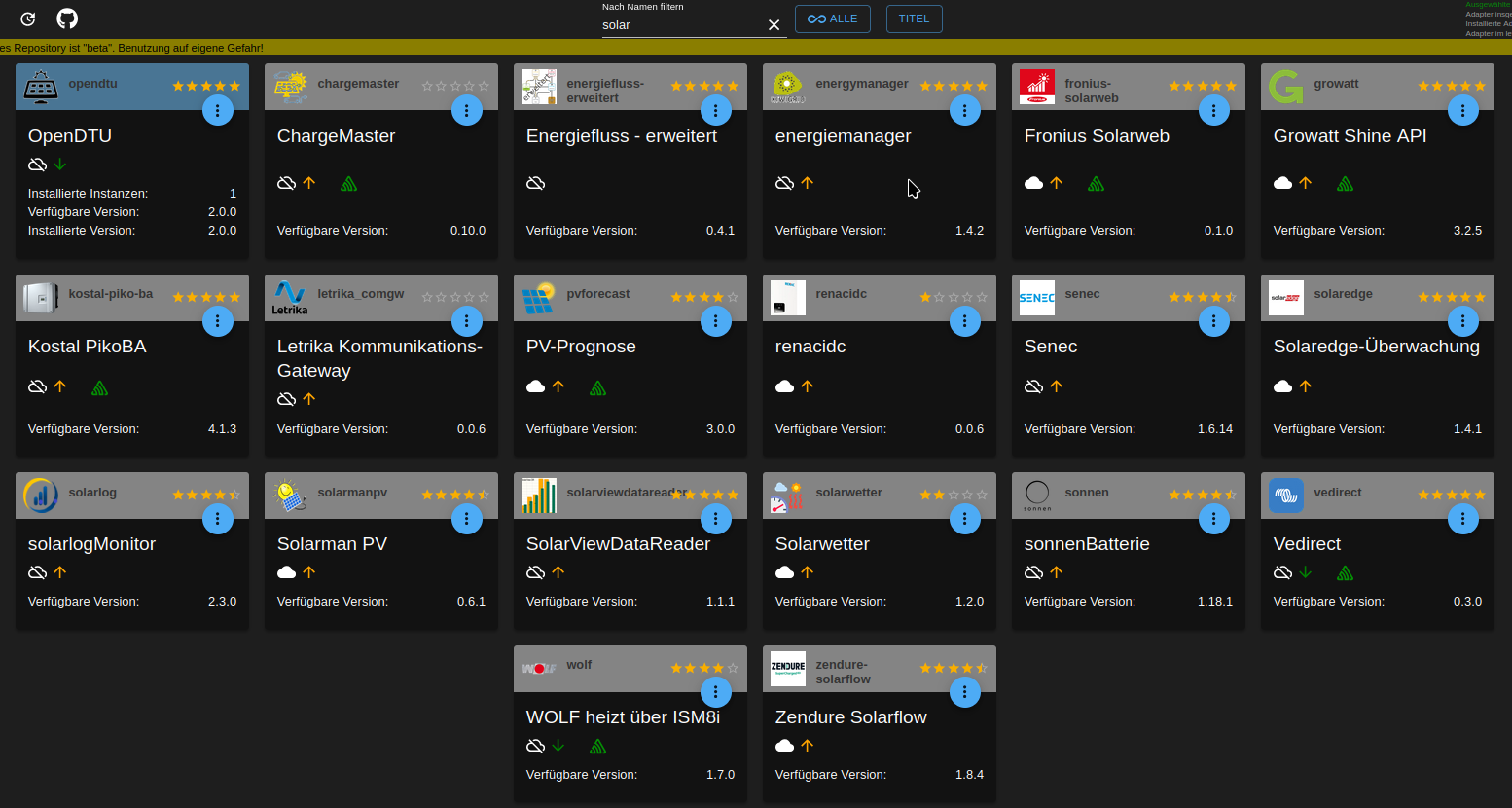Open the three-dot menu on Solarman PV card
Screen dimensions: 1512x808
pos(467,519)
